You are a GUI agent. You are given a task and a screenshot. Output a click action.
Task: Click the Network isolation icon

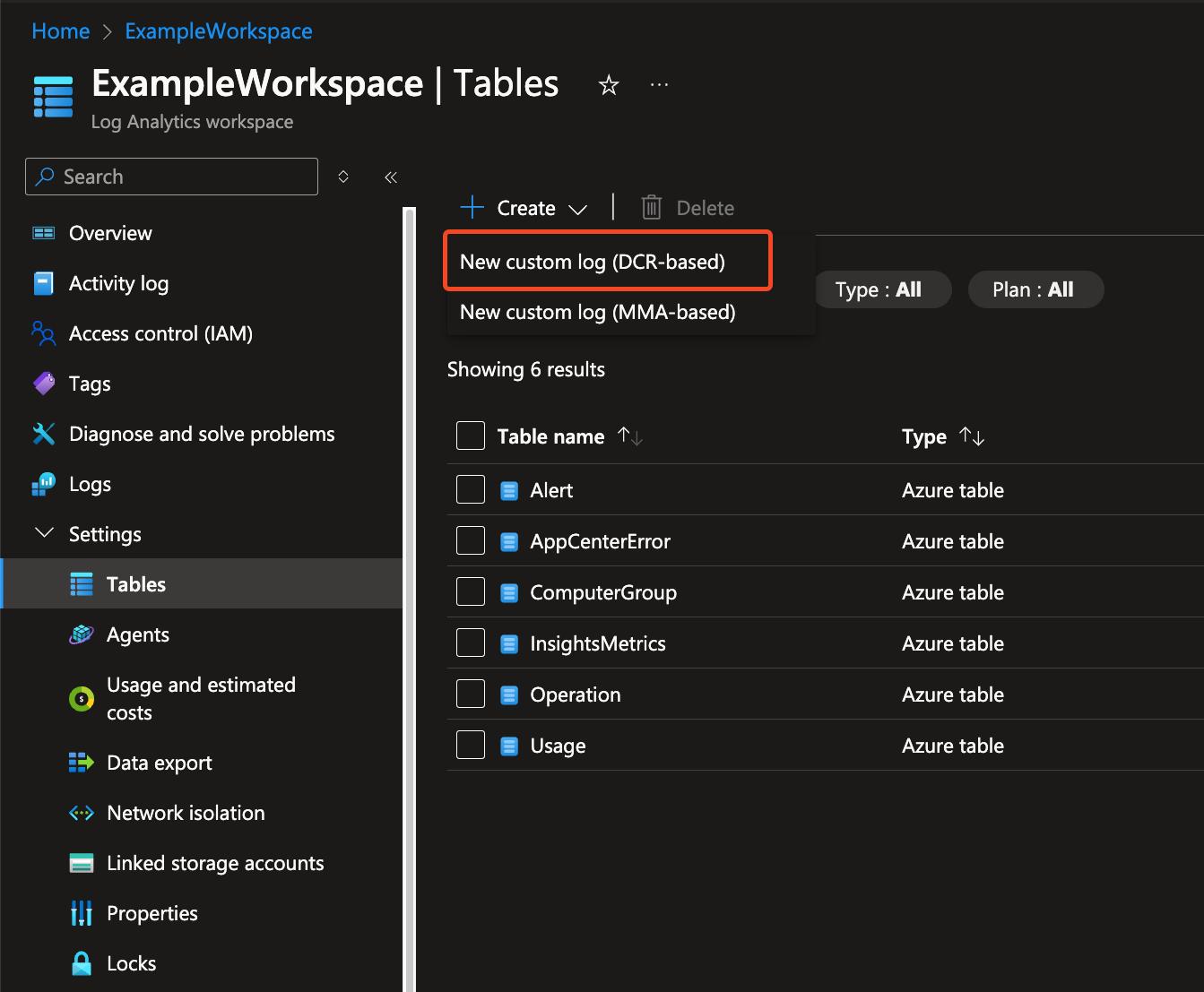point(82,813)
